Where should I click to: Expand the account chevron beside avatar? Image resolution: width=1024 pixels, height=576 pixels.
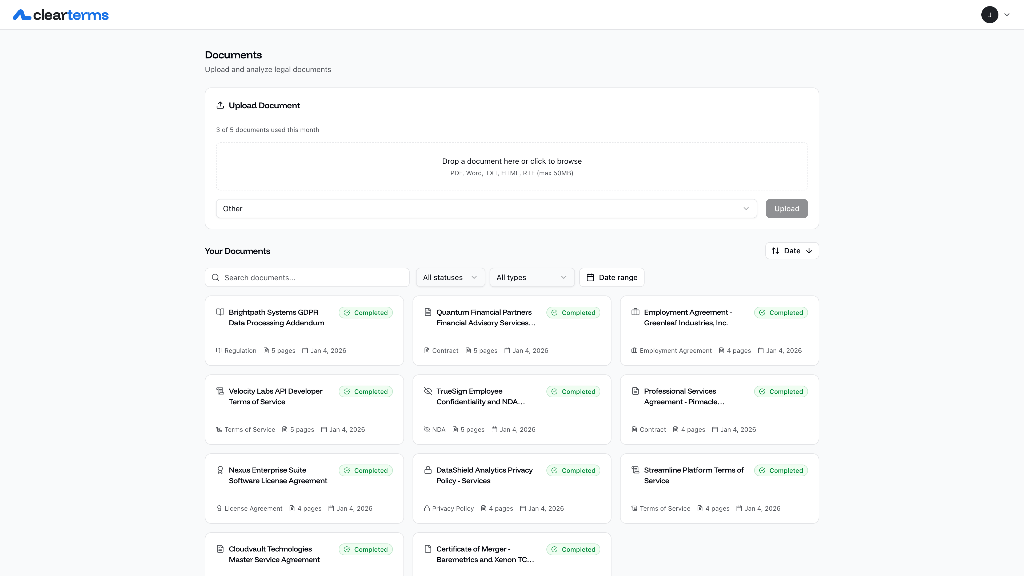pyautogui.click(x=1006, y=15)
